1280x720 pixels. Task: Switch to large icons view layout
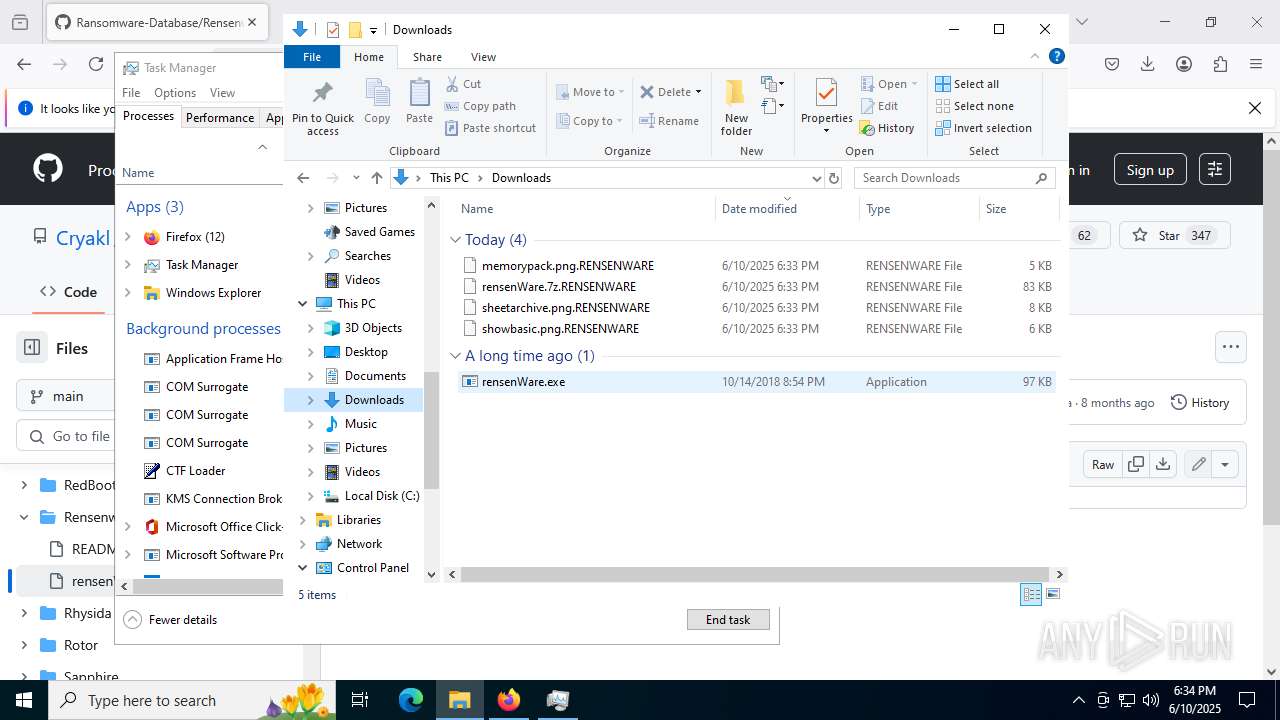coord(1052,594)
